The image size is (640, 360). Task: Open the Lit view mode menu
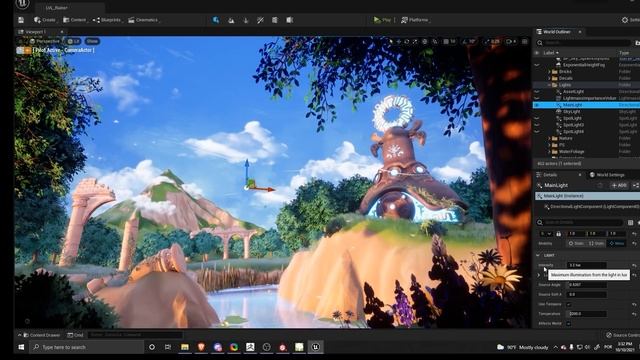tap(73, 41)
